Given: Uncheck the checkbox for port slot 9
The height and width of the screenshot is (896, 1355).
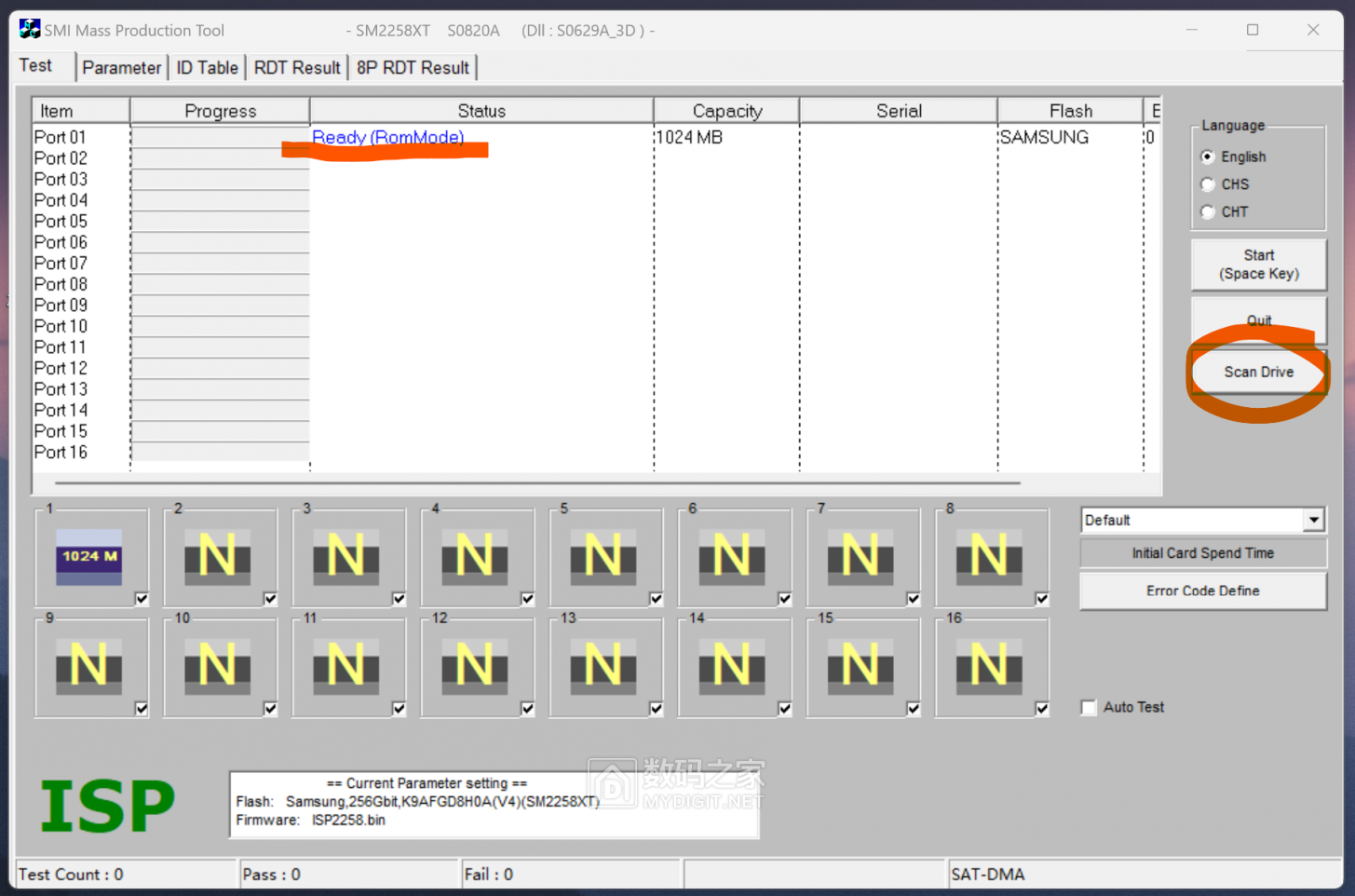Looking at the screenshot, I should (142, 709).
